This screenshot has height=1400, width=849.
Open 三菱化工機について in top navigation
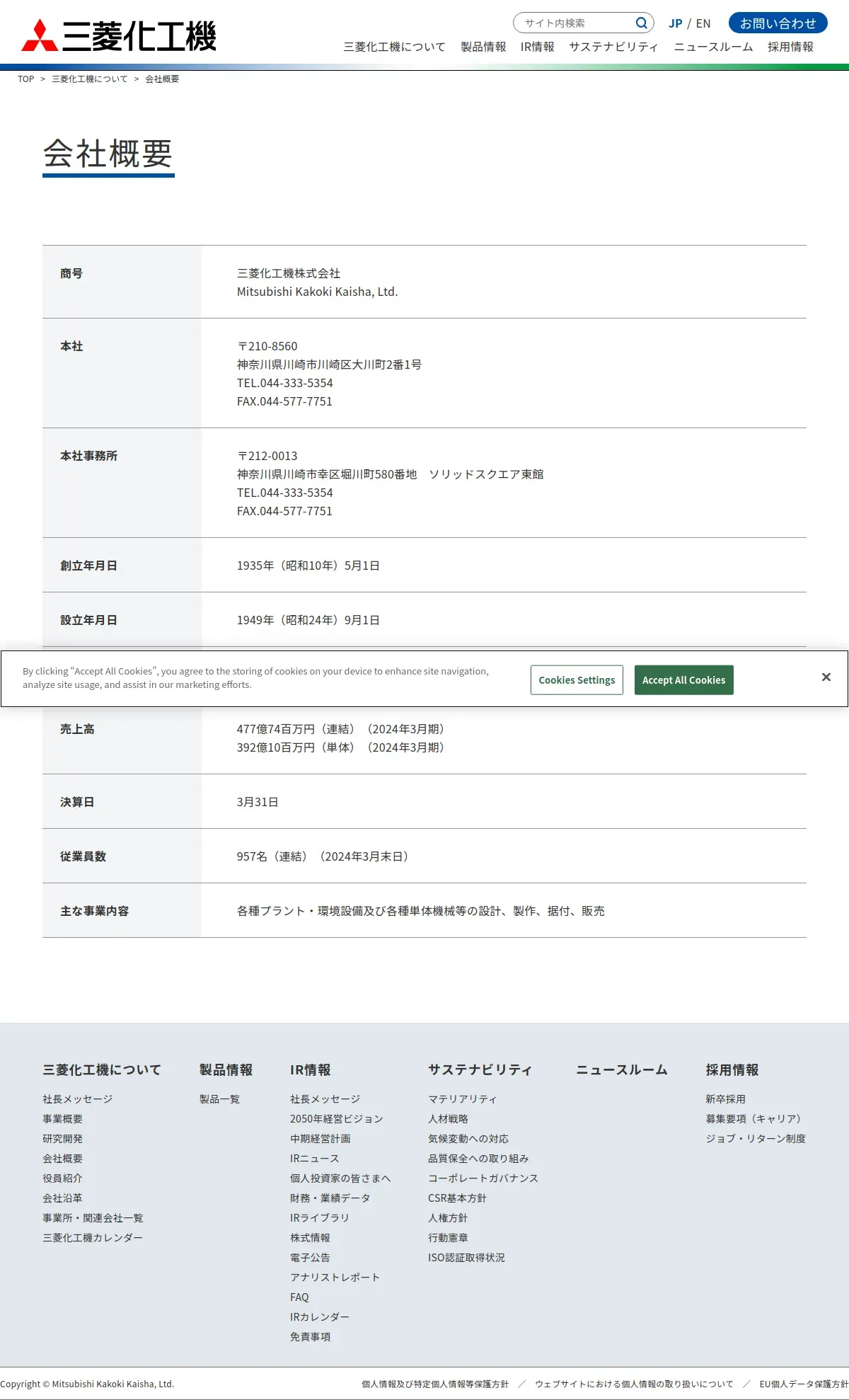point(395,47)
